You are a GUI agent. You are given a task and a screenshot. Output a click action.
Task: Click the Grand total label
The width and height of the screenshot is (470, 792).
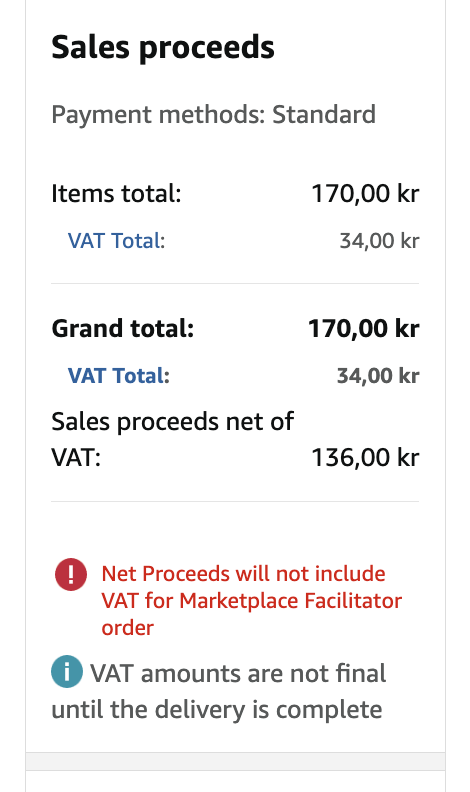click(123, 328)
